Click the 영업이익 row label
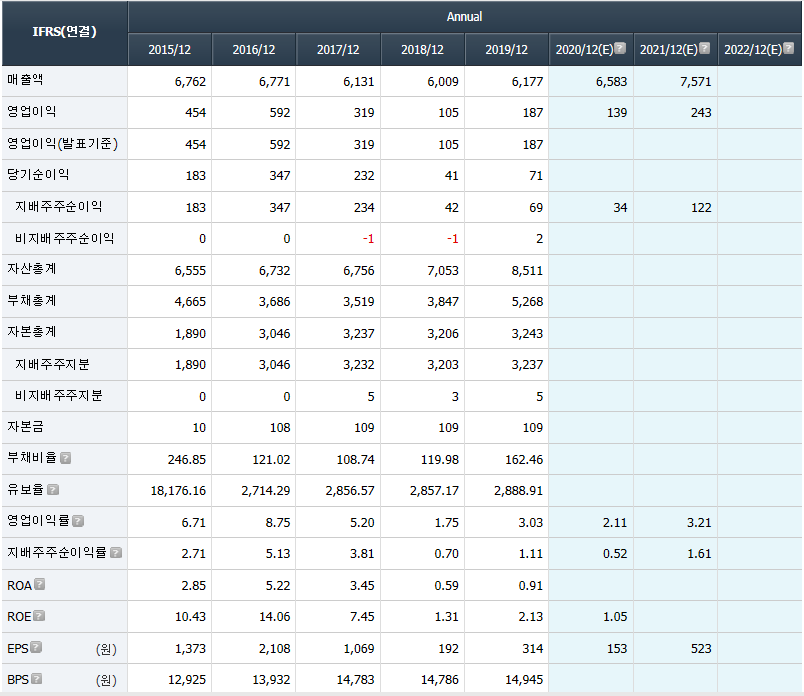 (32, 112)
